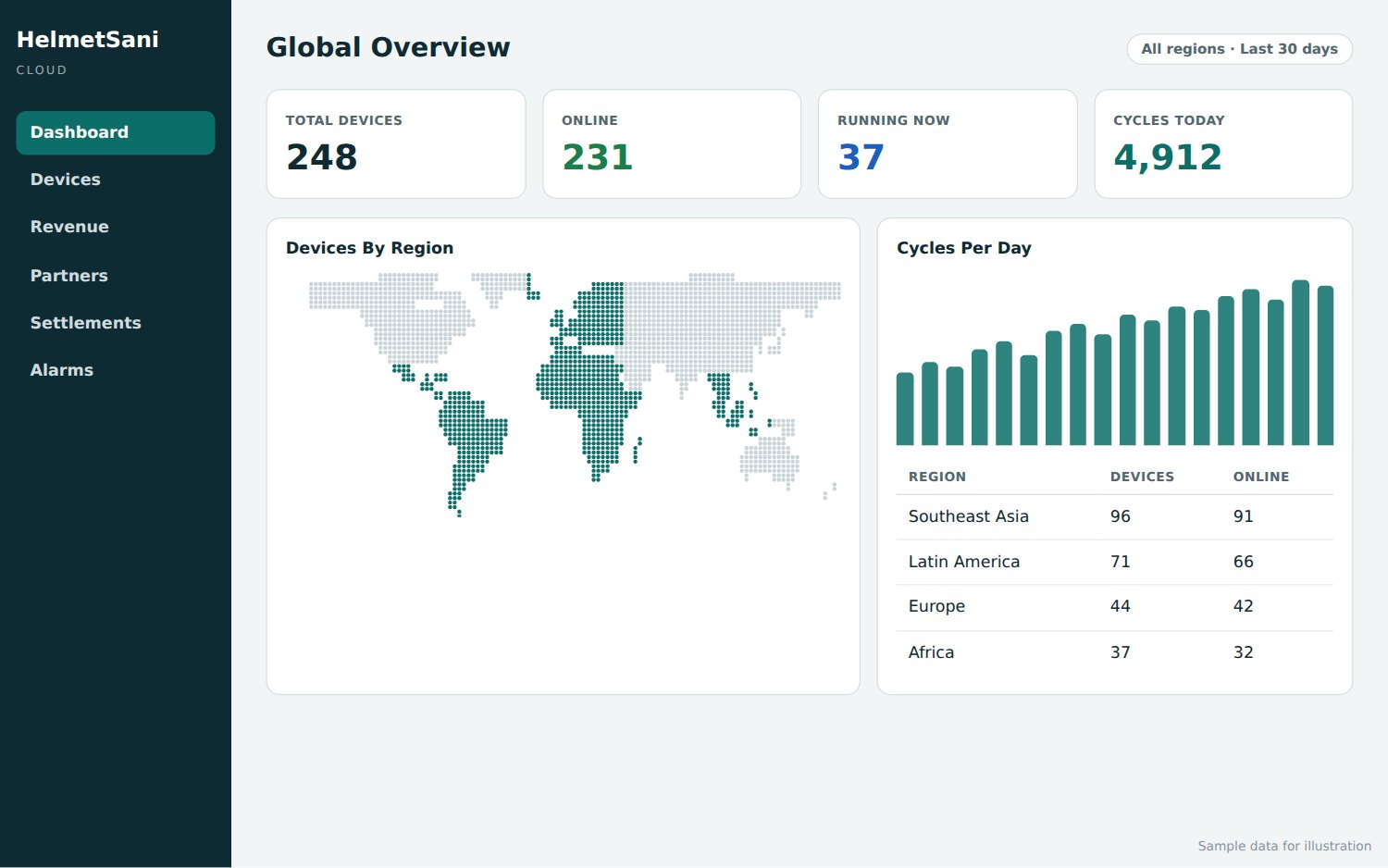Viewport: 1388px width, 868px height.
Task: Click the Cycles Today card
Action: tap(1223, 143)
